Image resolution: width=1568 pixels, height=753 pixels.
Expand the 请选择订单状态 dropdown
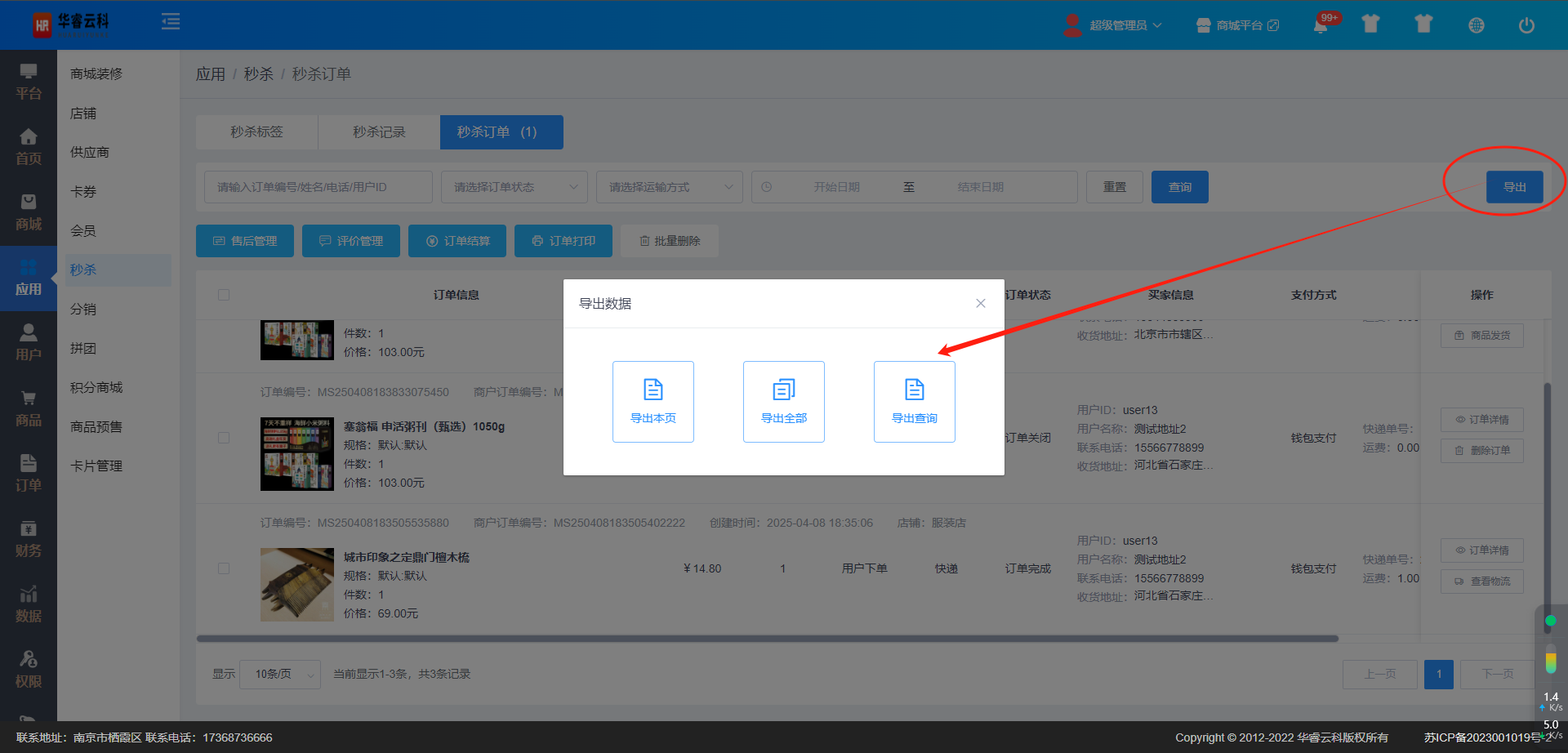(x=514, y=187)
